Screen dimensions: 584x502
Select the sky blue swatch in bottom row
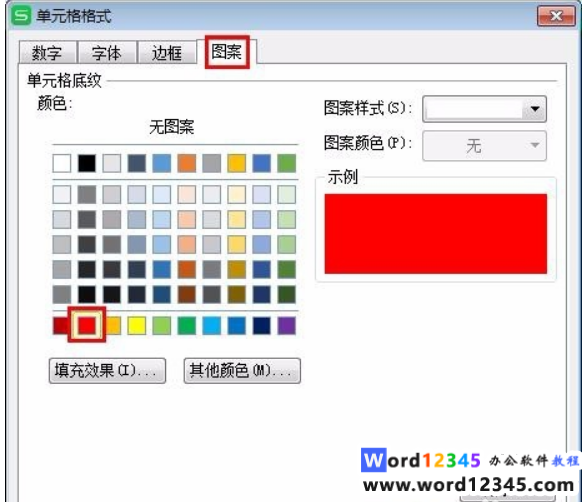pos(212,325)
